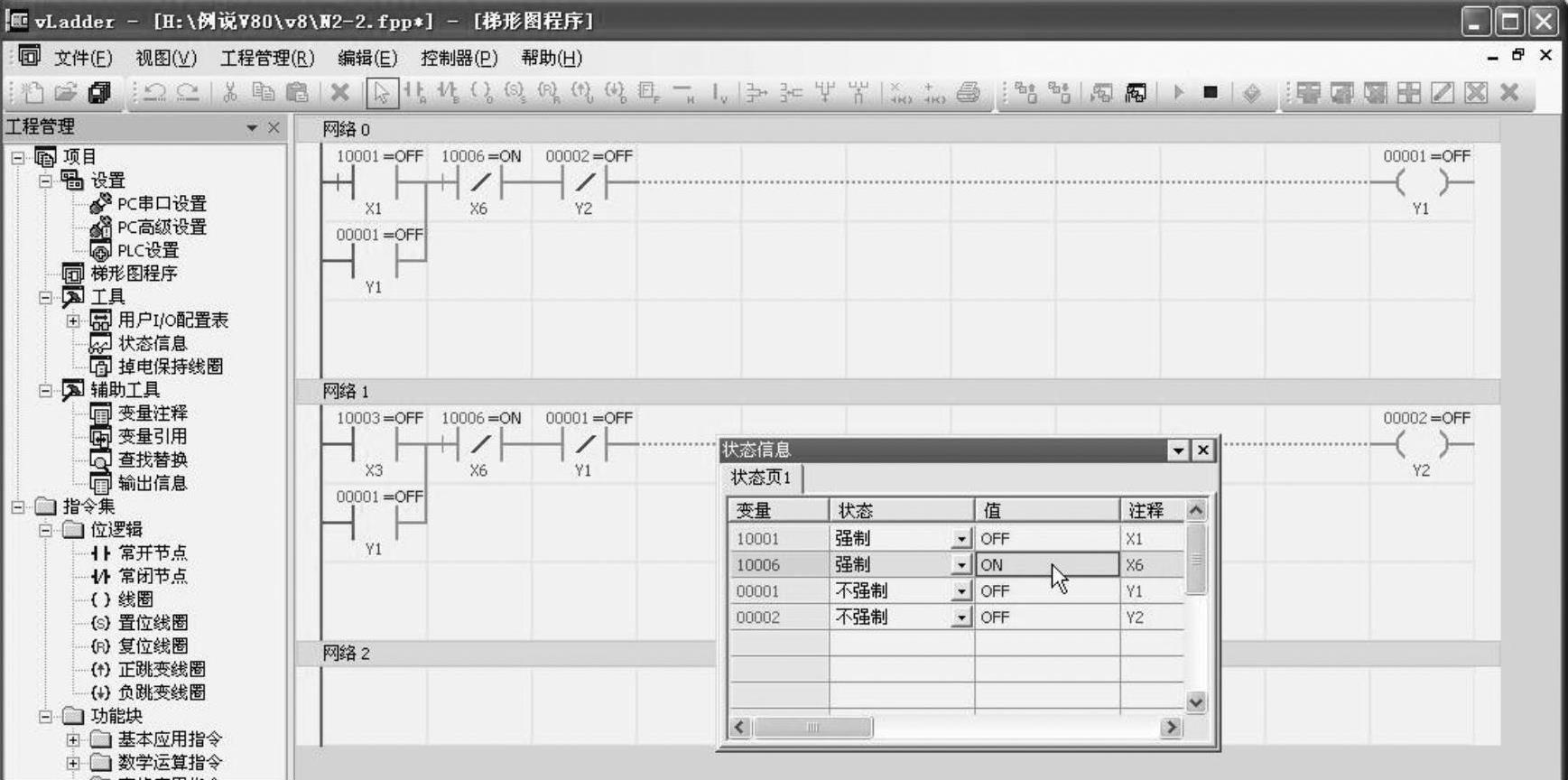Click the 网络 2 header label
The width and height of the screenshot is (1568, 780).
pyautogui.click(x=347, y=653)
